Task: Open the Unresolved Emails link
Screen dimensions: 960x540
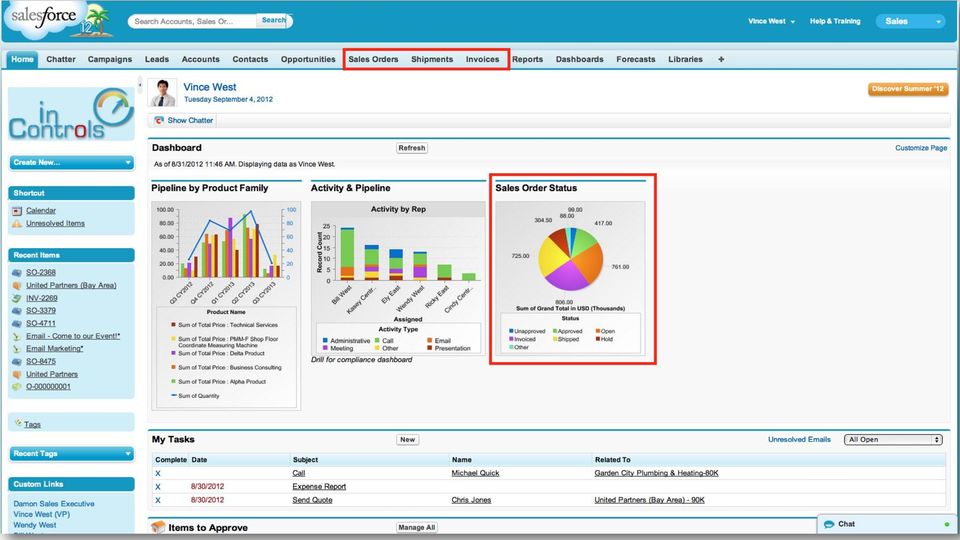Action: click(x=799, y=440)
